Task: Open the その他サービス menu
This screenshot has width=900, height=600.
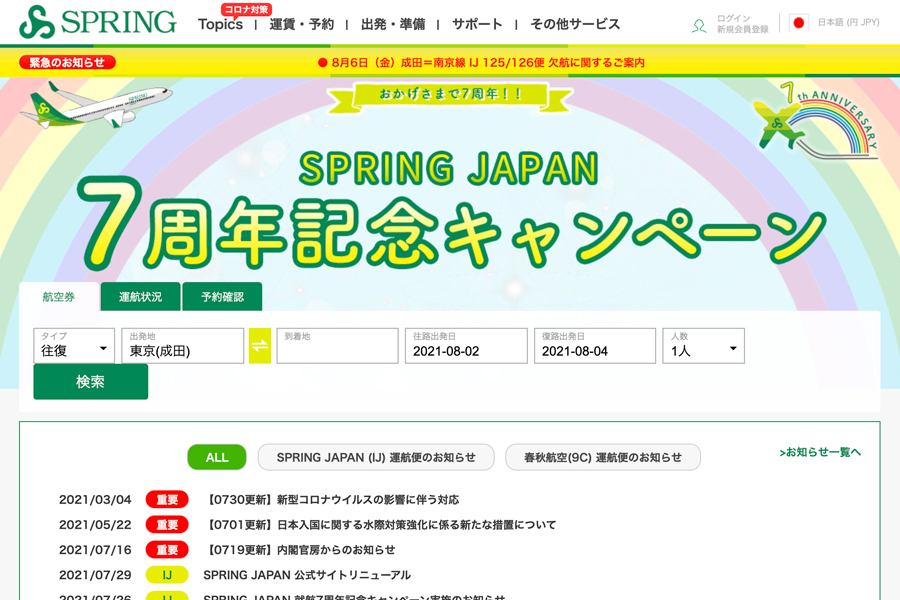Action: pyautogui.click(x=575, y=24)
